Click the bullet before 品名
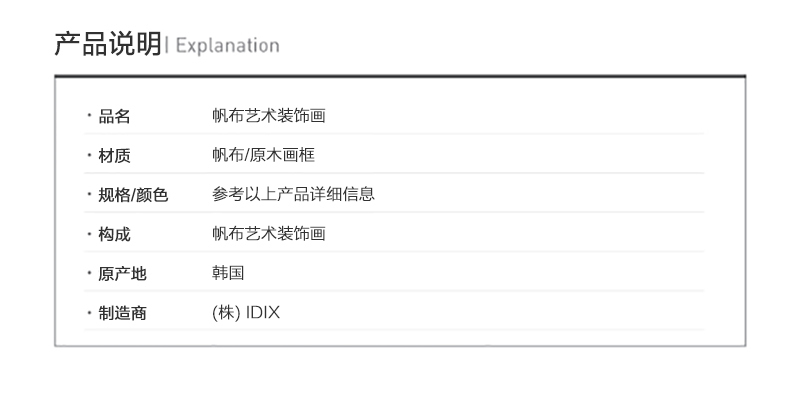This screenshot has width=800, height=412. click(x=89, y=117)
